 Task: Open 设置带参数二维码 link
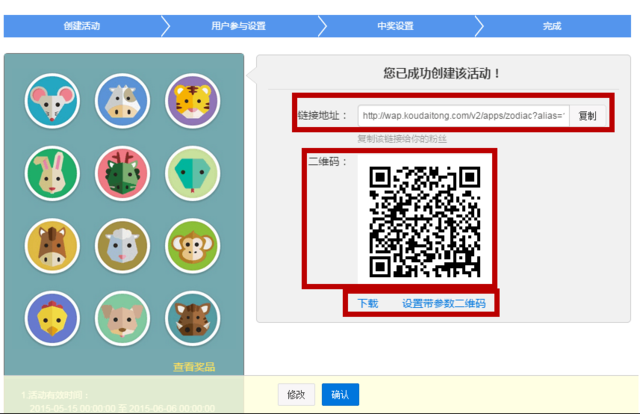444,303
